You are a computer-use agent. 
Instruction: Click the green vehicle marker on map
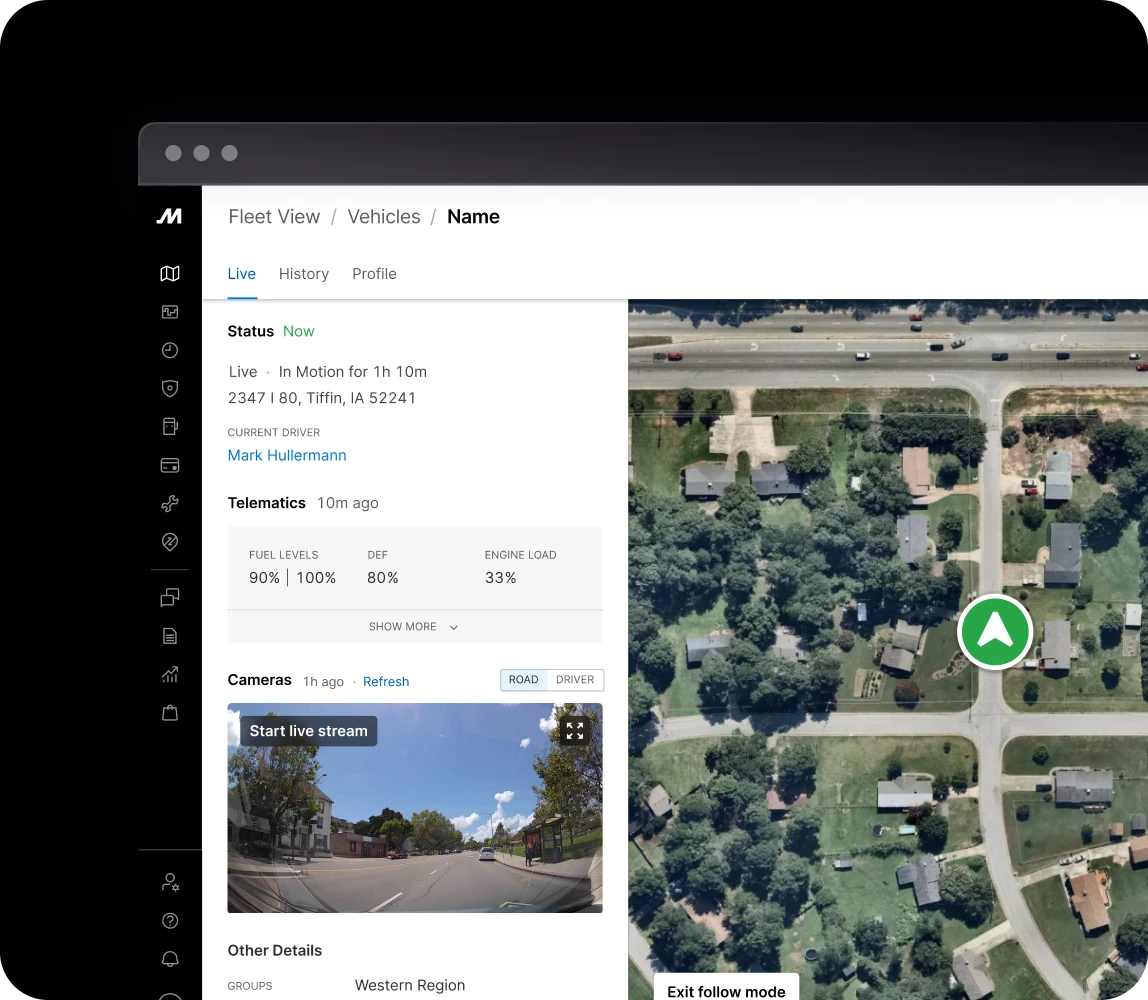point(995,632)
